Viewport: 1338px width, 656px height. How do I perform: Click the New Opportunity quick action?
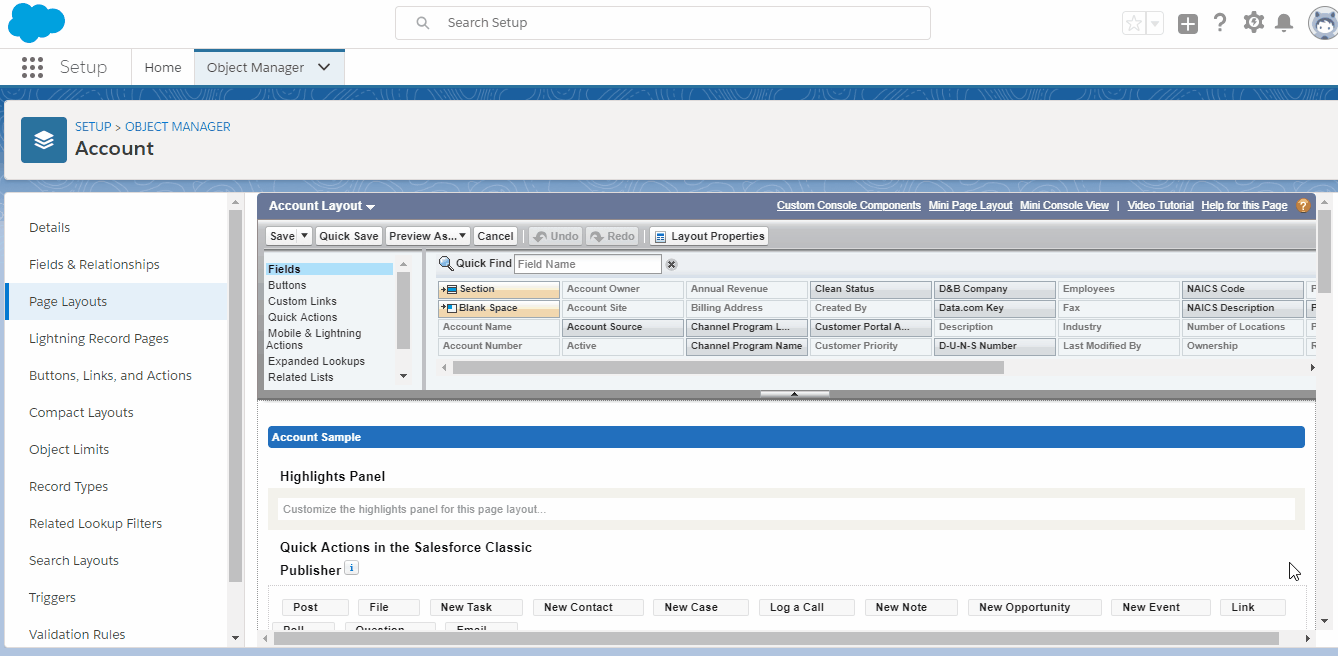tap(1033, 607)
